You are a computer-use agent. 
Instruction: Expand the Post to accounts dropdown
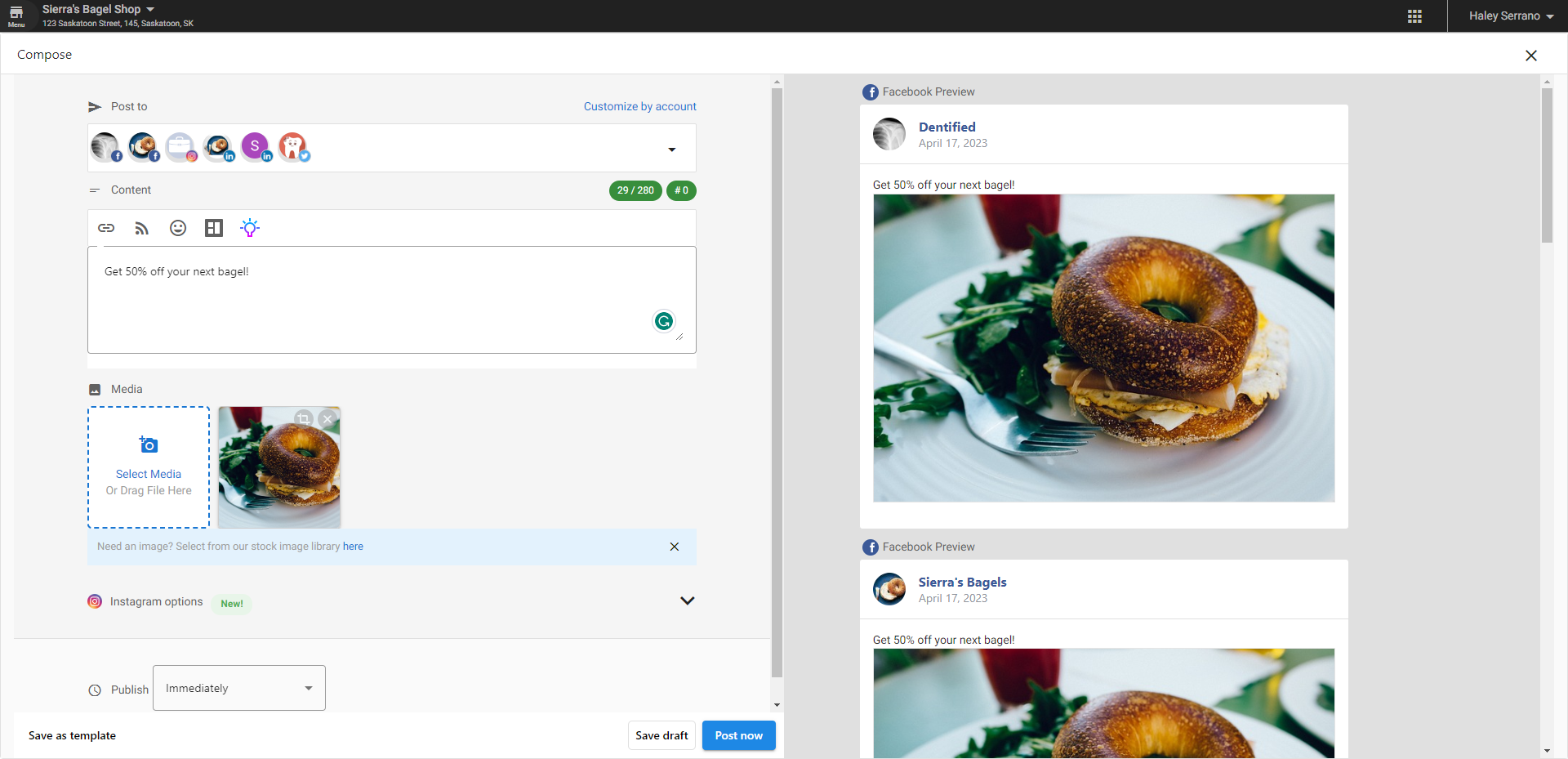click(671, 150)
